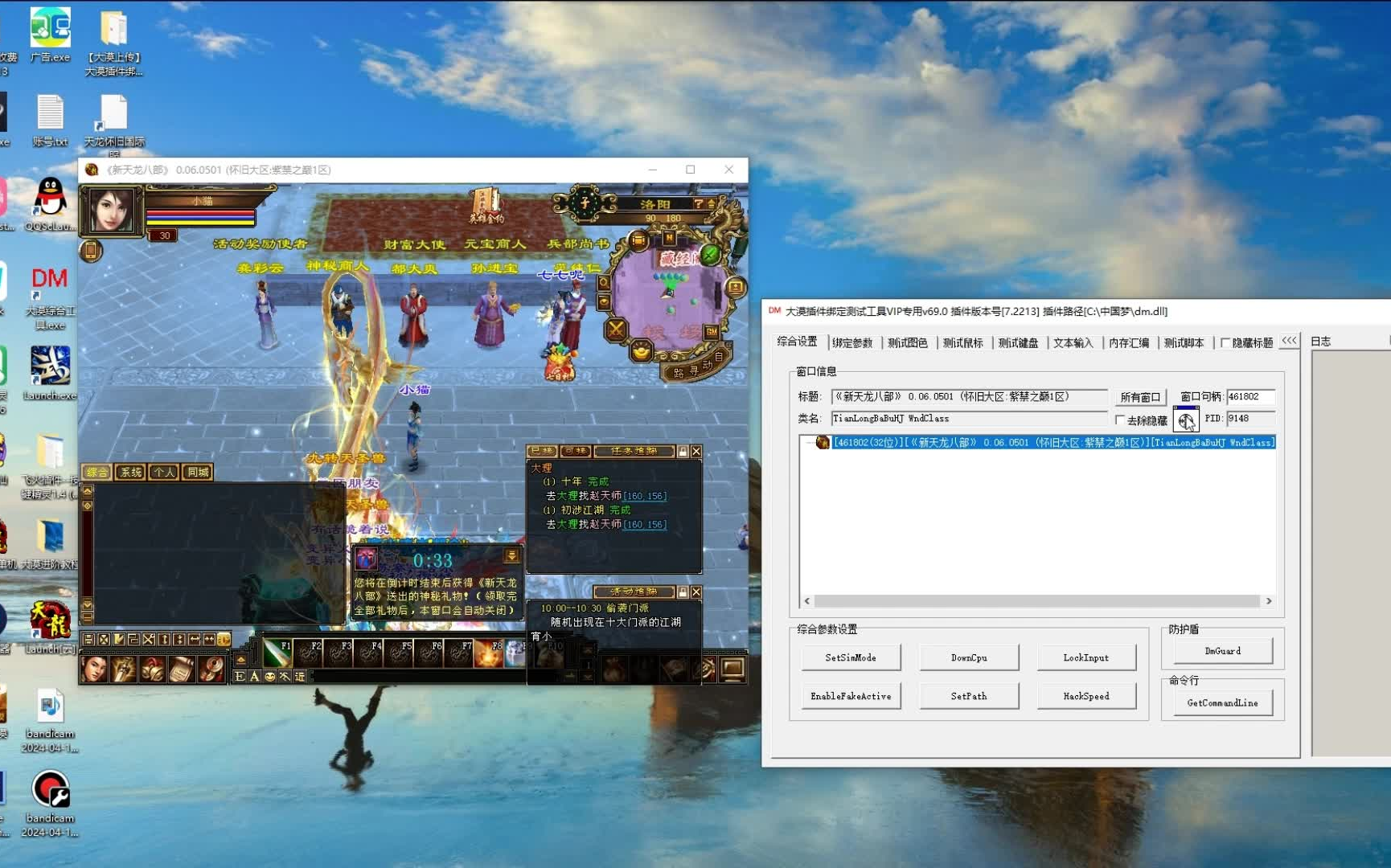Image resolution: width=1391 pixels, height=868 pixels.
Task: Click the help question mark beside 洛阳
Action: pos(699,204)
